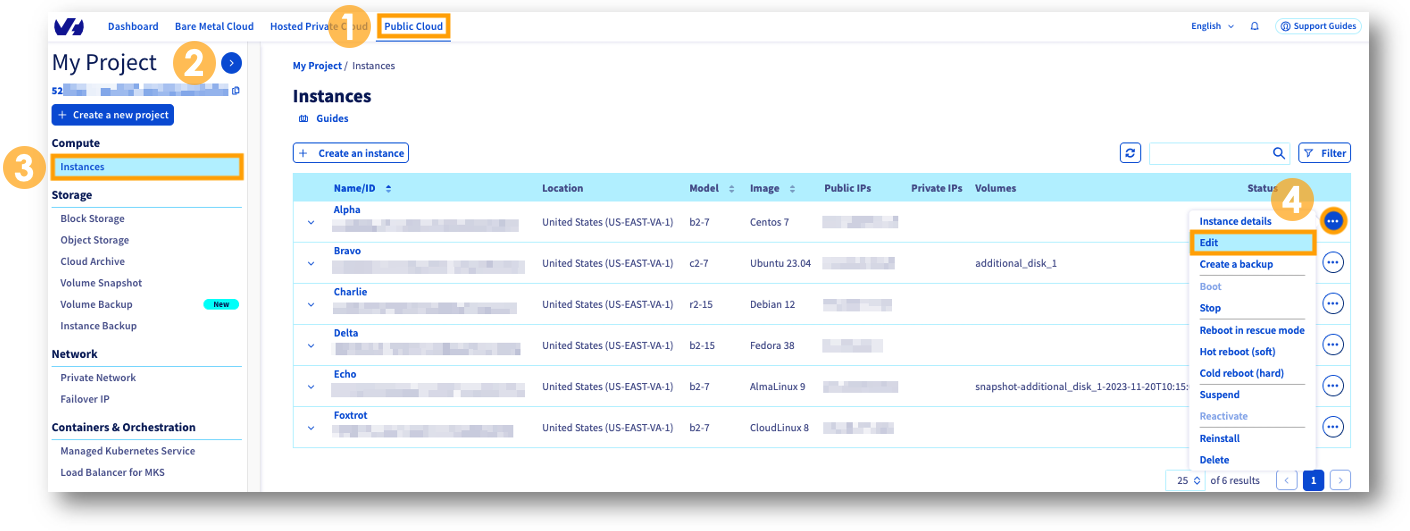The height and width of the screenshot is (531, 1410).
Task: Click the Alpha instance name
Action: click(347, 210)
